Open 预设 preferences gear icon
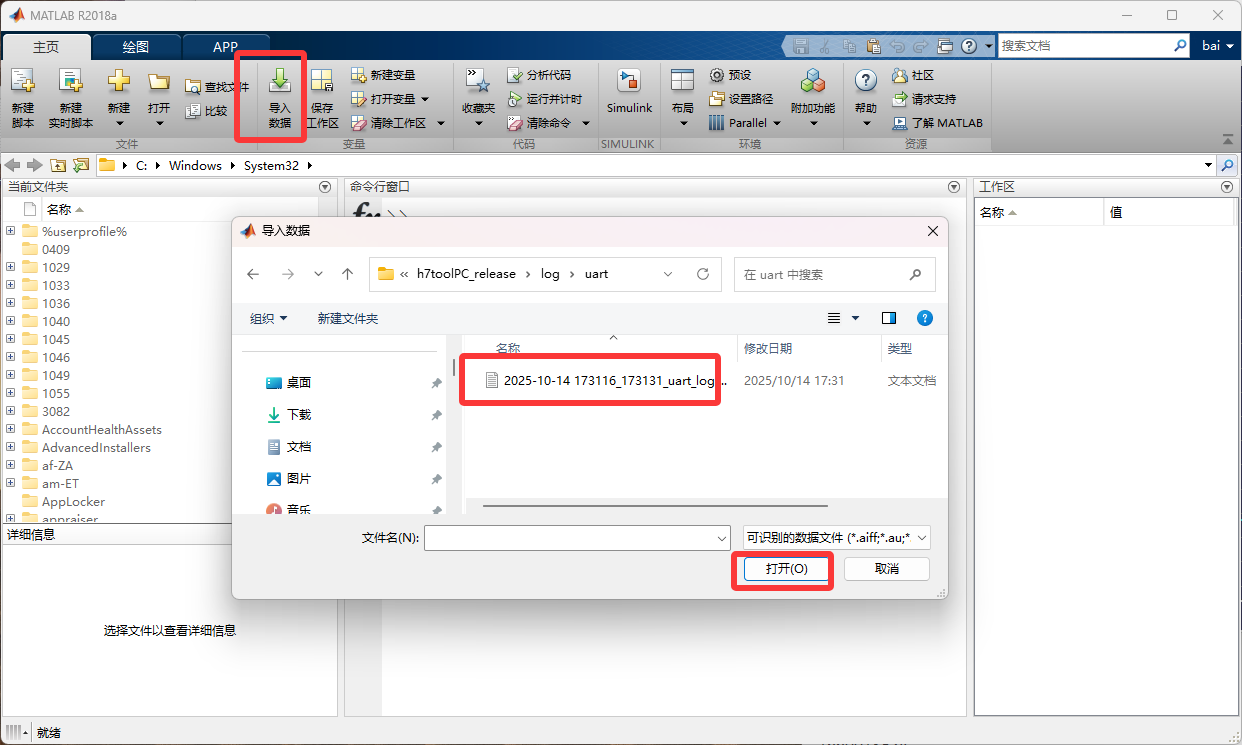Viewport: 1242px width, 745px height. click(717, 75)
